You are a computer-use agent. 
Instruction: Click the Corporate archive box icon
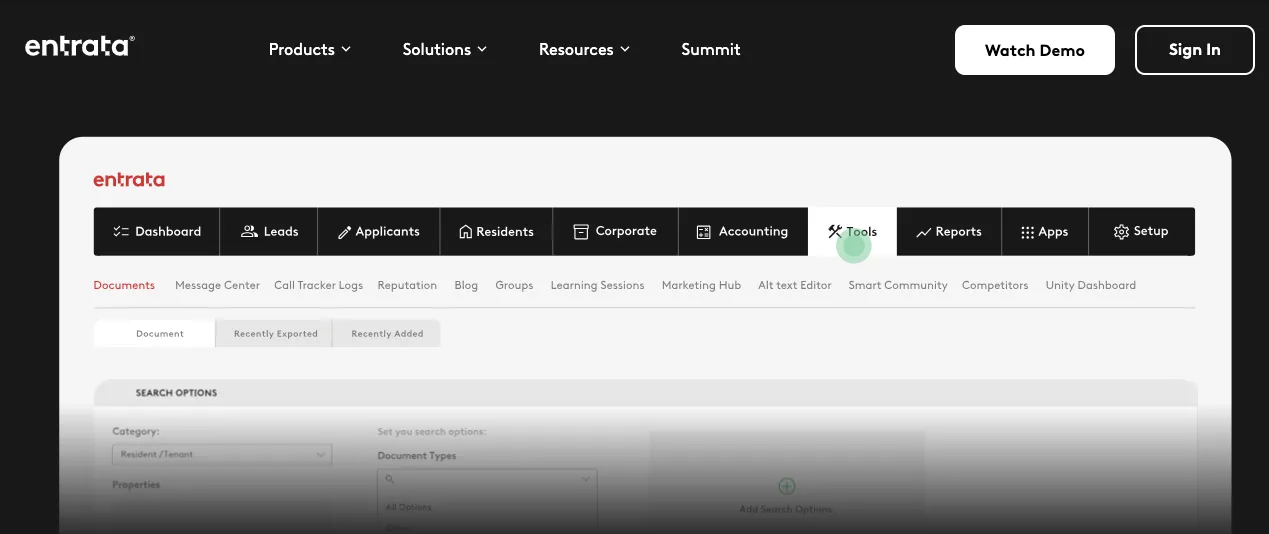(581, 231)
